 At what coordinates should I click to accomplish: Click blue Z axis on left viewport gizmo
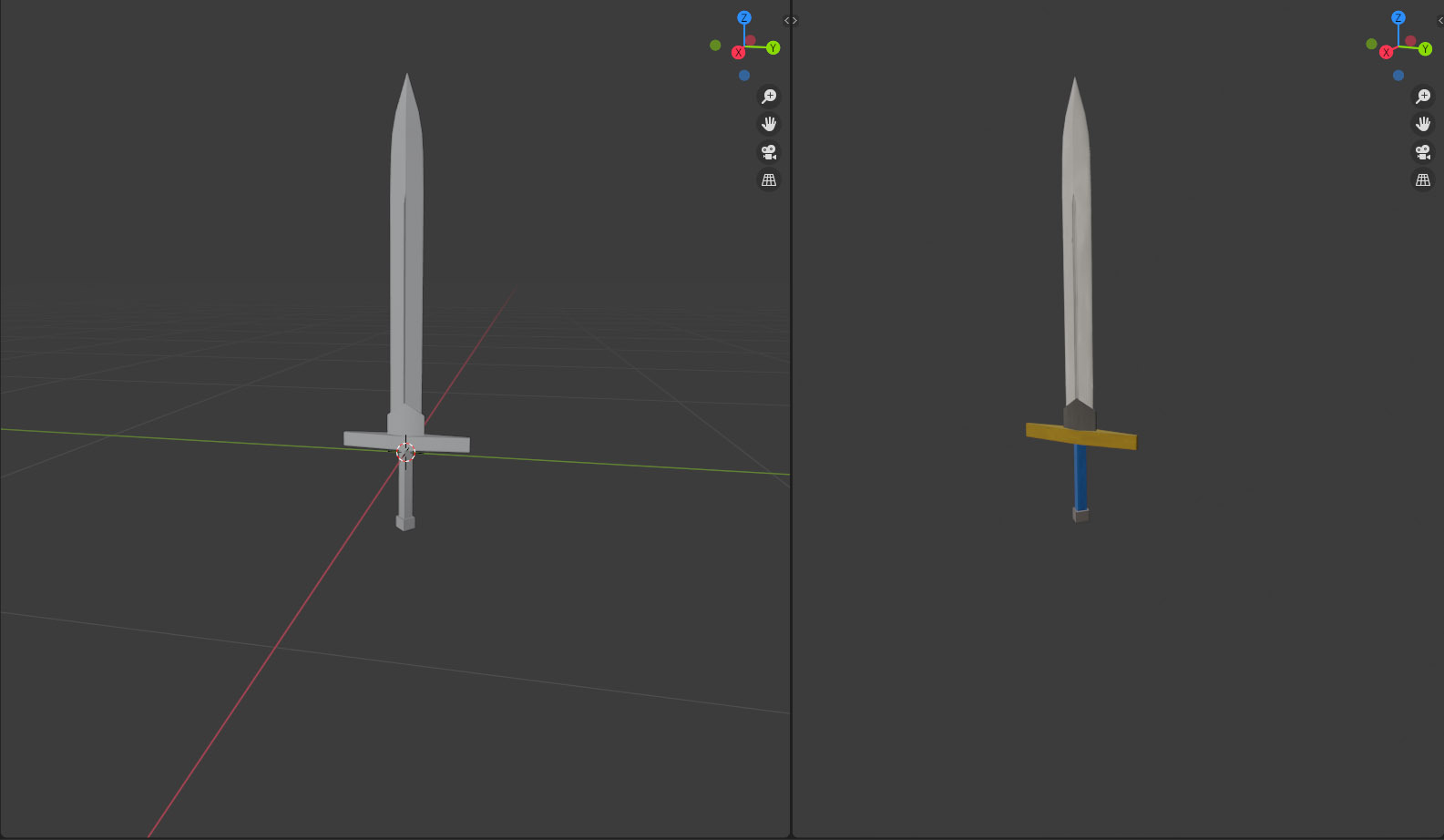(x=744, y=18)
